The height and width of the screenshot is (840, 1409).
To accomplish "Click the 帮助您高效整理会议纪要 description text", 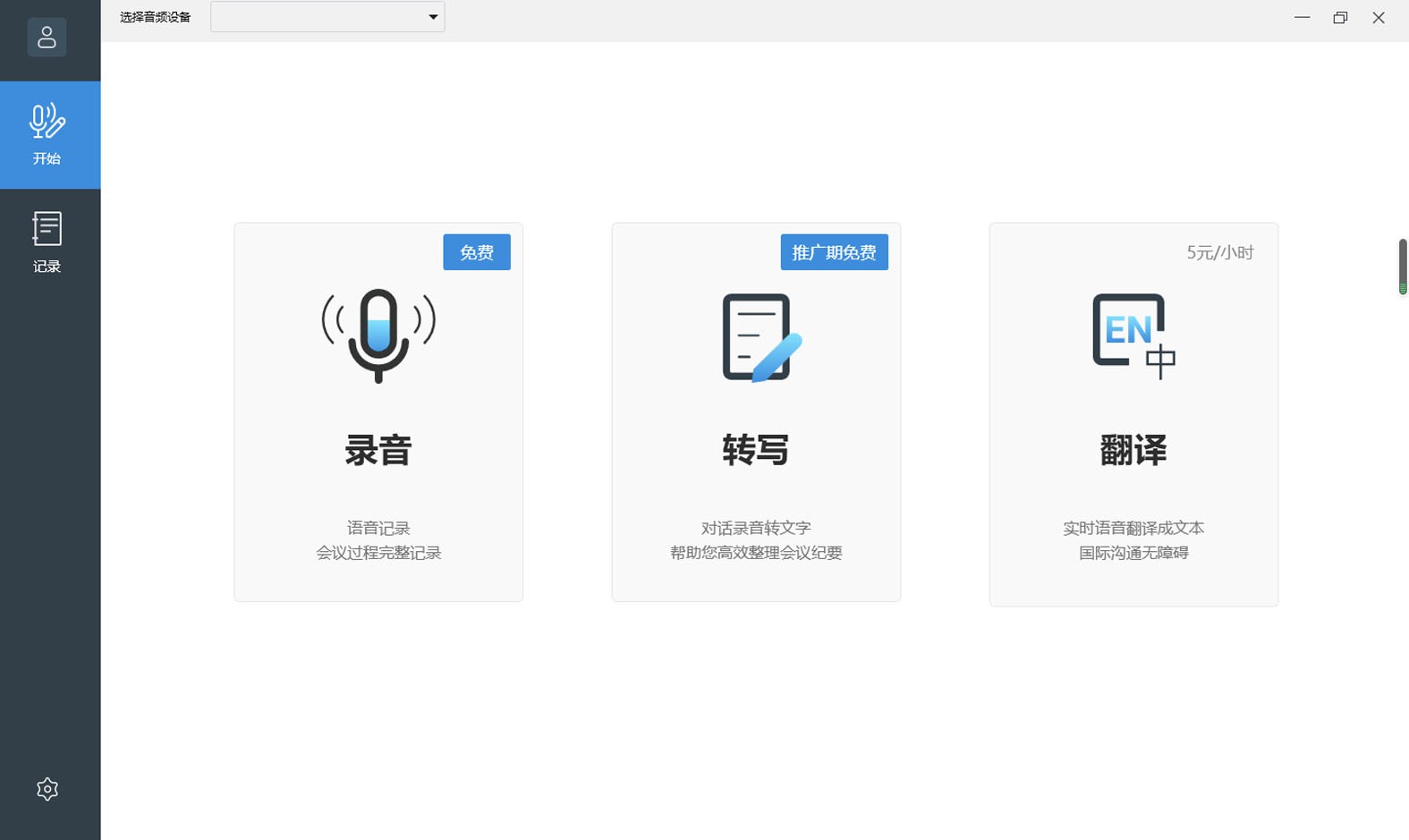I will click(756, 553).
